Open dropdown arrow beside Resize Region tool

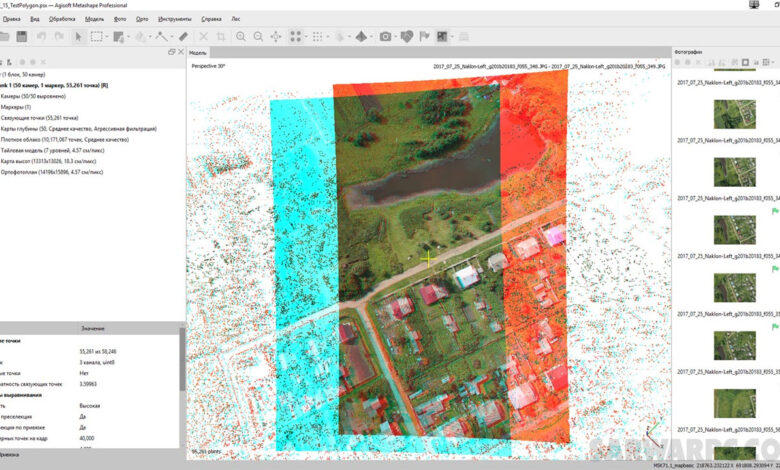coord(128,36)
